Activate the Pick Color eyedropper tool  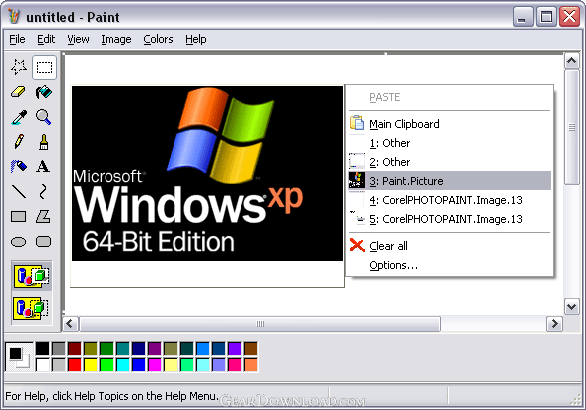point(19,117)
